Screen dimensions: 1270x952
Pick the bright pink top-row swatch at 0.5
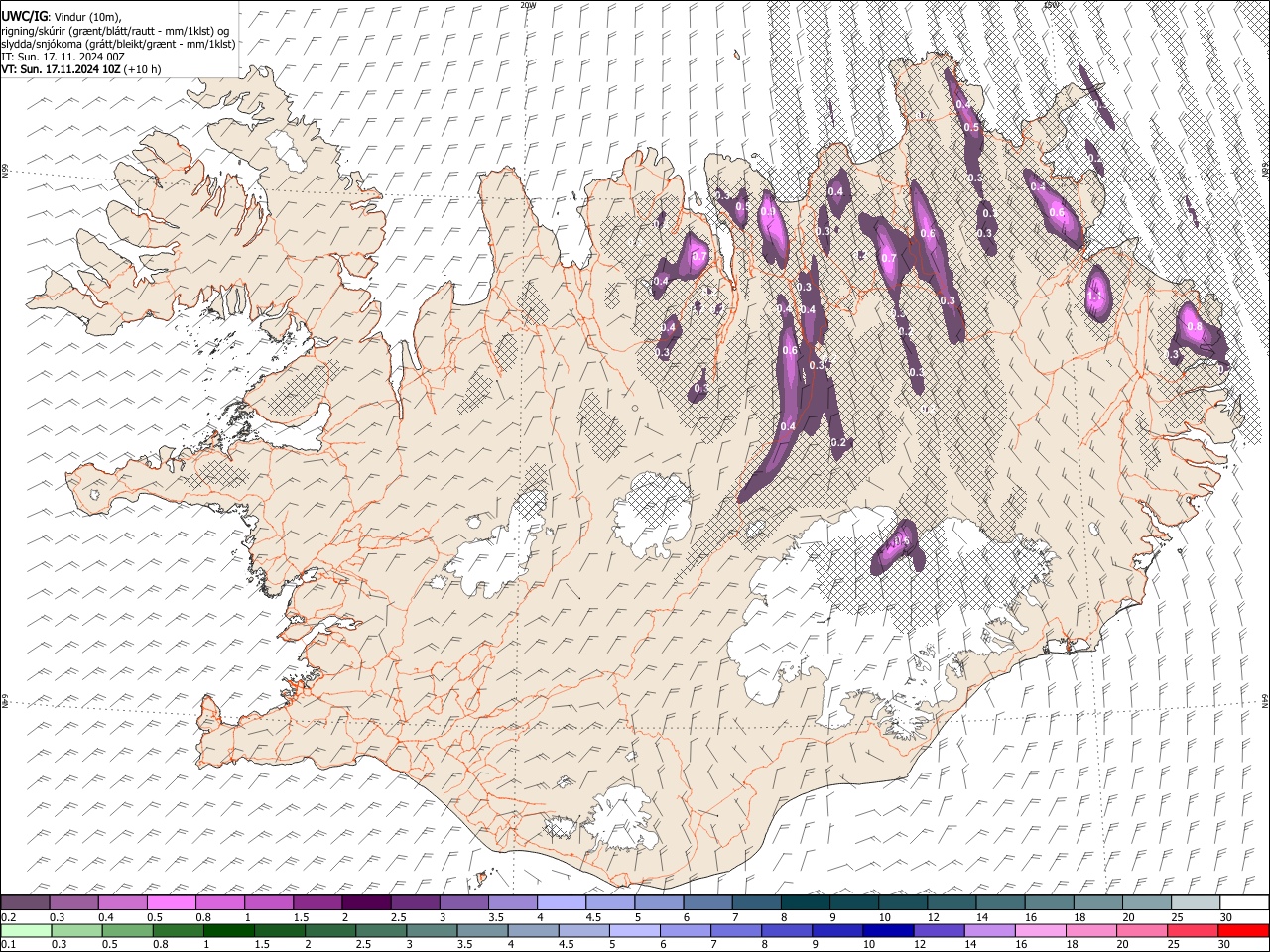[x=171, y=903]
